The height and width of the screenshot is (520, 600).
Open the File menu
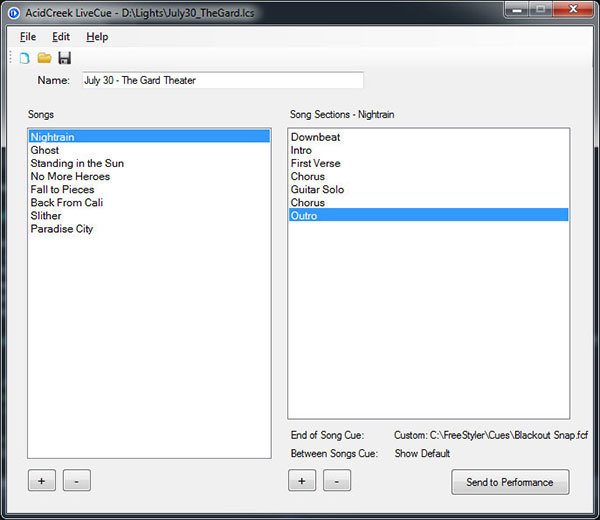coord(28,37)
